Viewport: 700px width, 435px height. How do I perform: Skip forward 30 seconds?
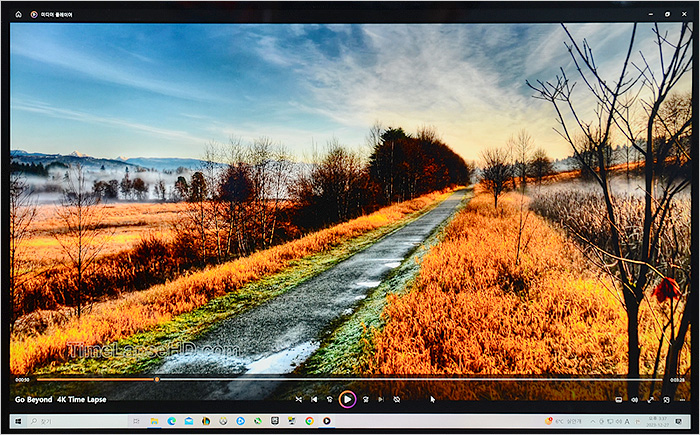(x=365, y=399)
